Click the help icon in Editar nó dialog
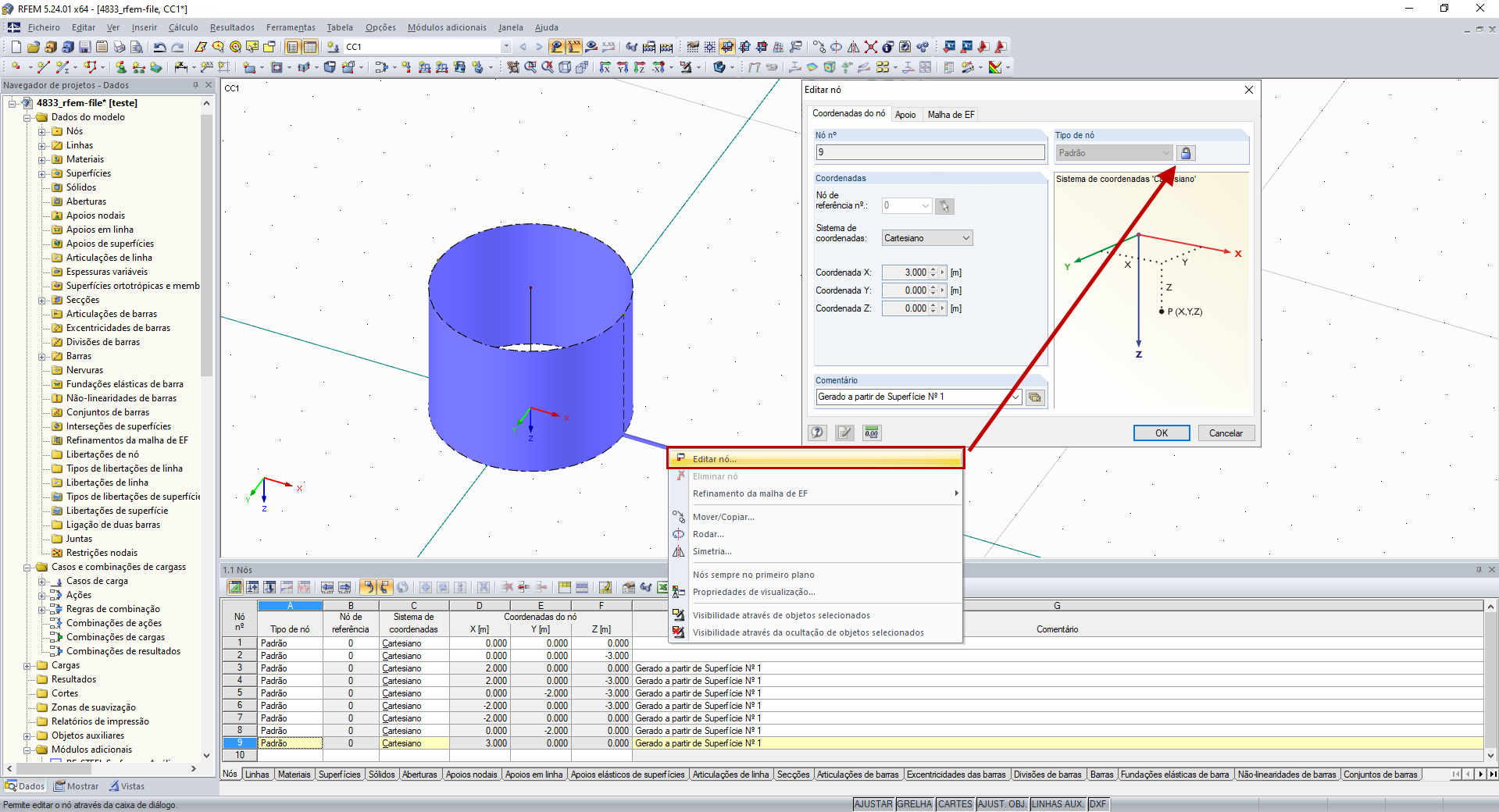This screenshot has height=812, width=1499. pyautogui.click(x=817, y=433)
